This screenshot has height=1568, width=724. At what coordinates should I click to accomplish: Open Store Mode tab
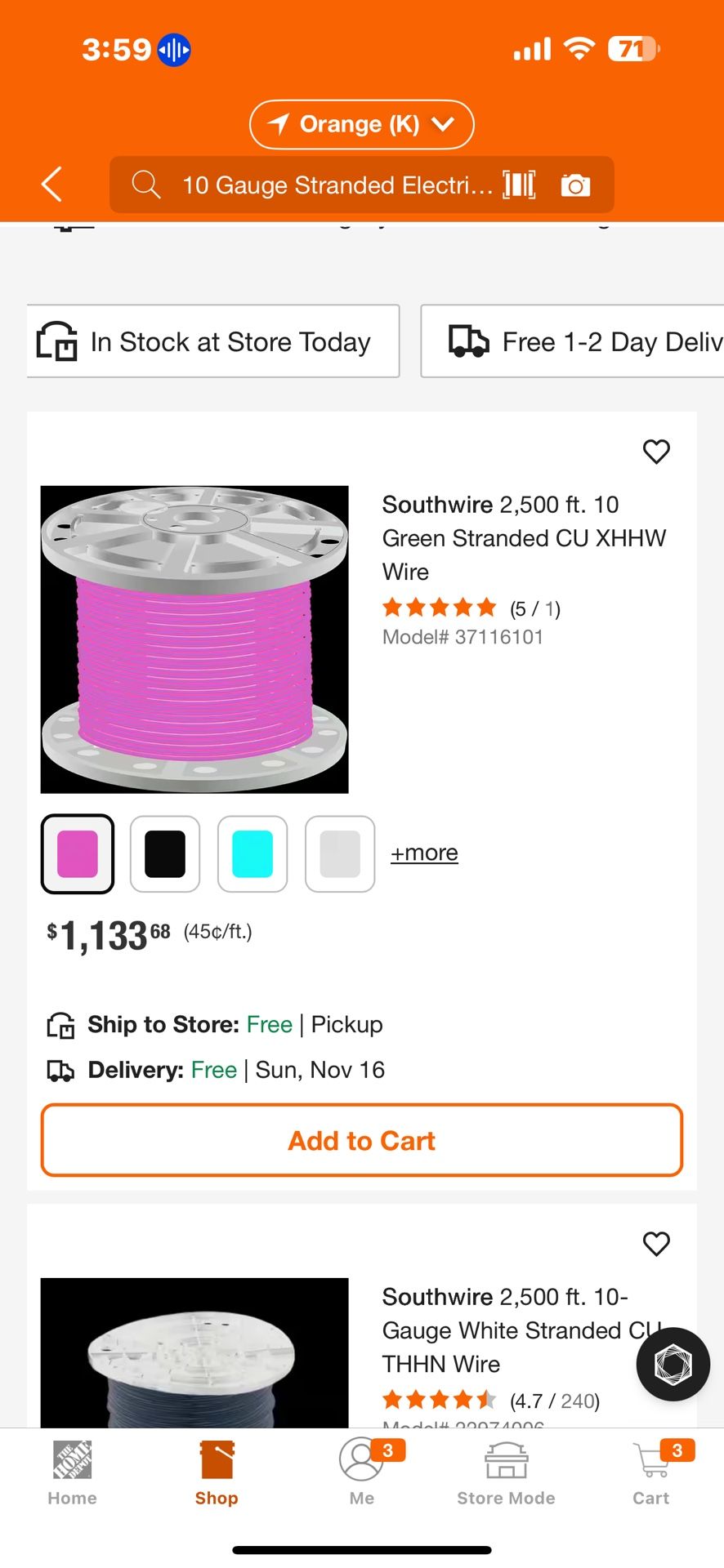coord(506,1472)
